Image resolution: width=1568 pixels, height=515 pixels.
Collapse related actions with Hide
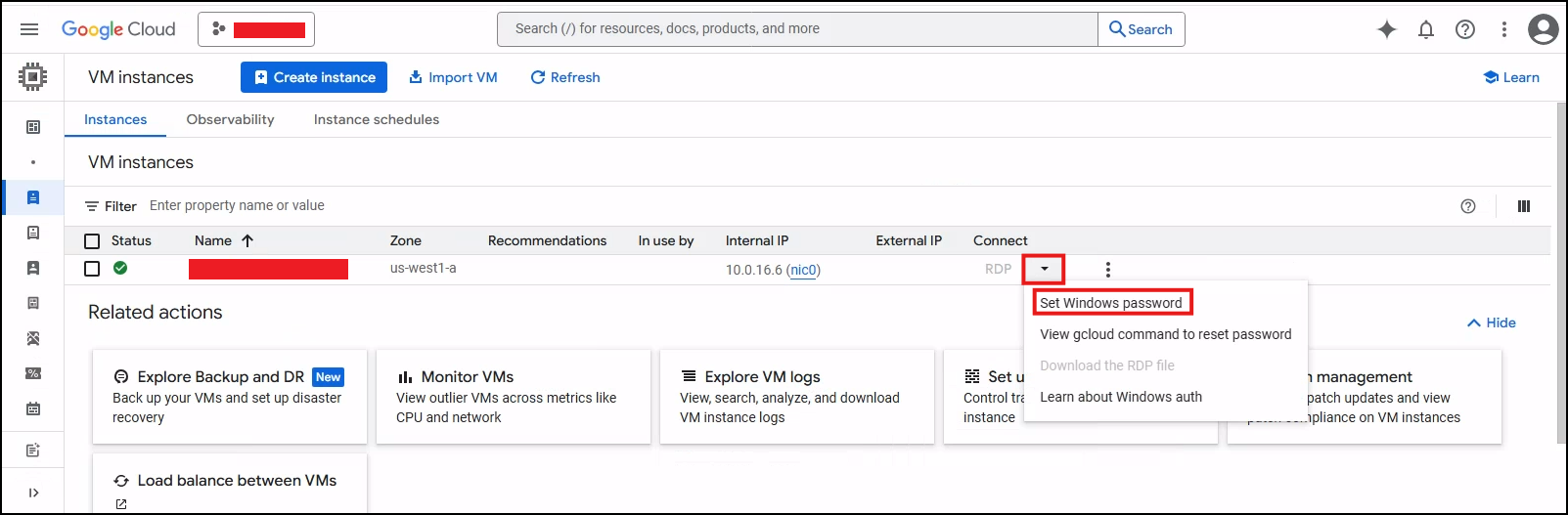(1492, 322)
